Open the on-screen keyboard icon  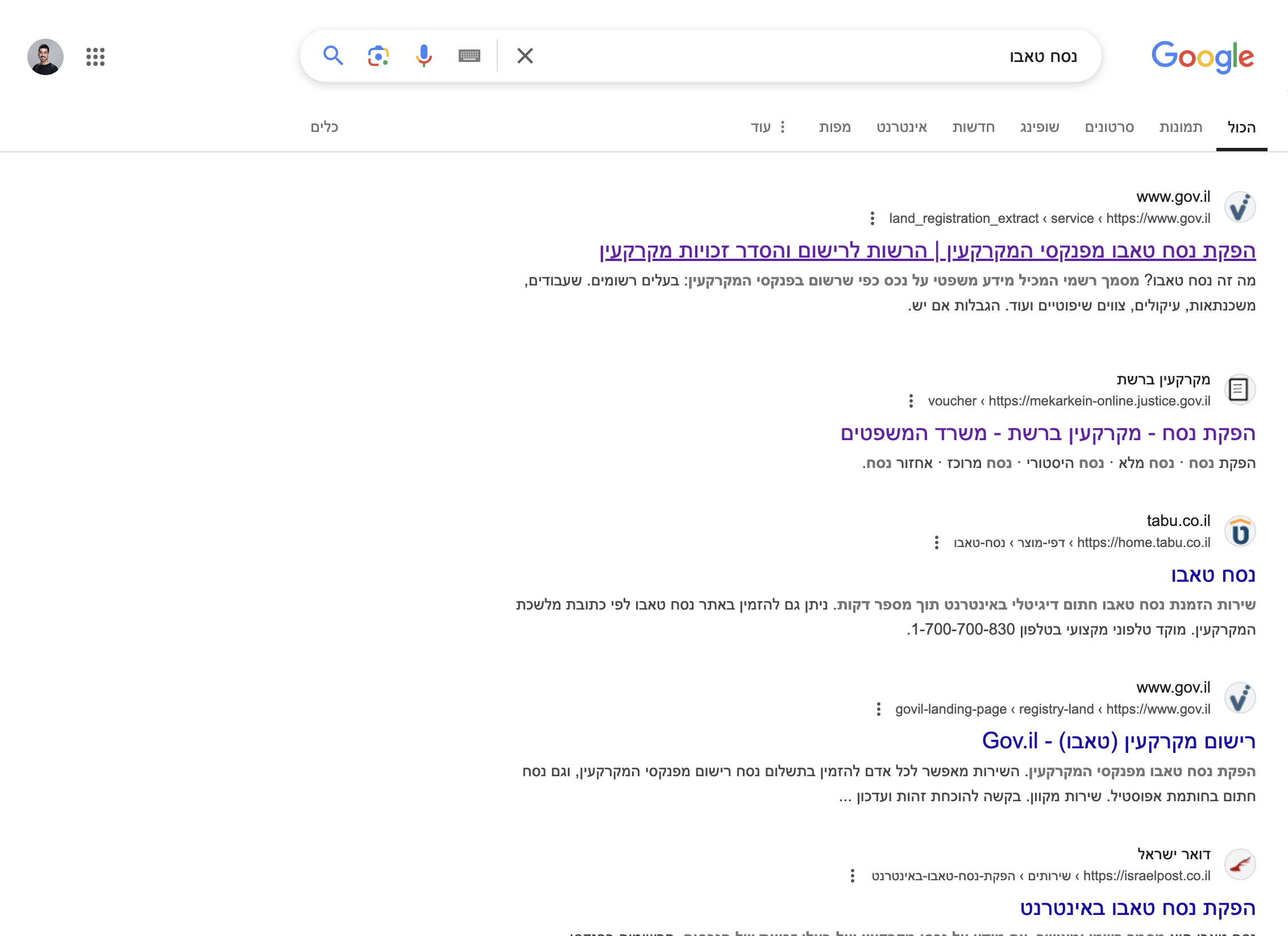470,56
